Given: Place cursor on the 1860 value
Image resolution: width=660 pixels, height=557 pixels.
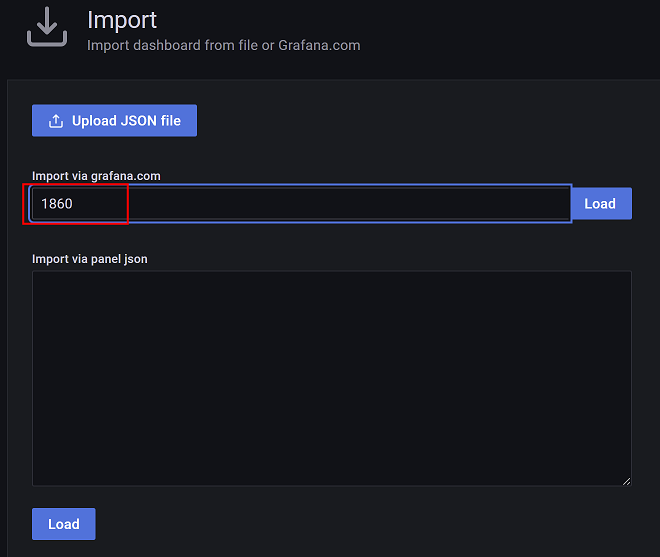Looking at the screenshot, I should (57, 204).
